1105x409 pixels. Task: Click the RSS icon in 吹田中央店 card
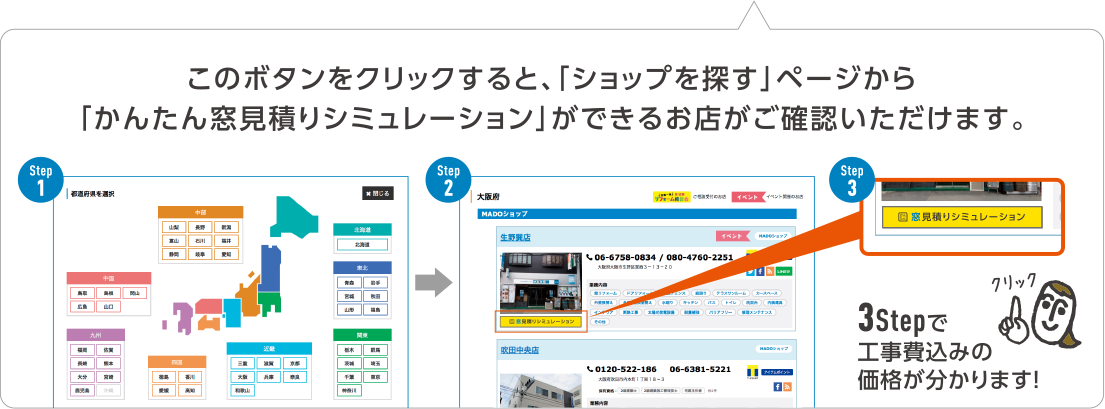tap(787, 386)
